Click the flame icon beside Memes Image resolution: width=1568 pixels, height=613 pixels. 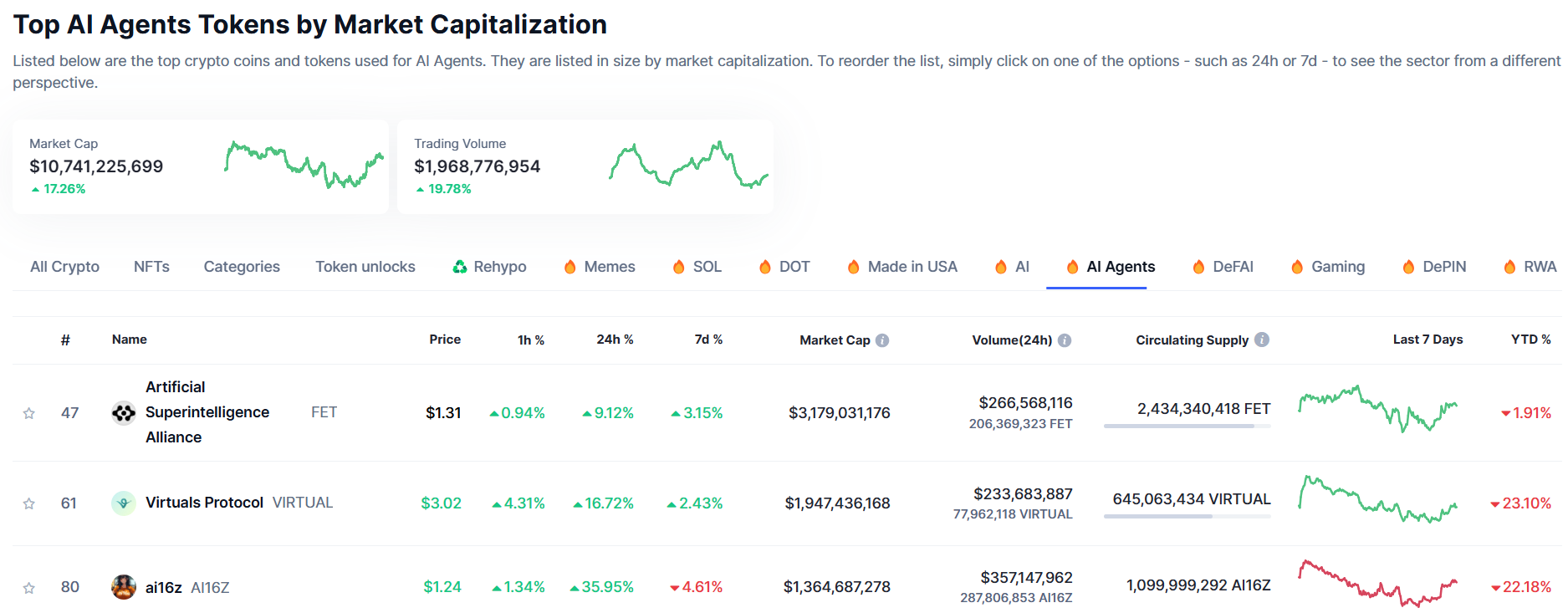(x=570, y=267)
